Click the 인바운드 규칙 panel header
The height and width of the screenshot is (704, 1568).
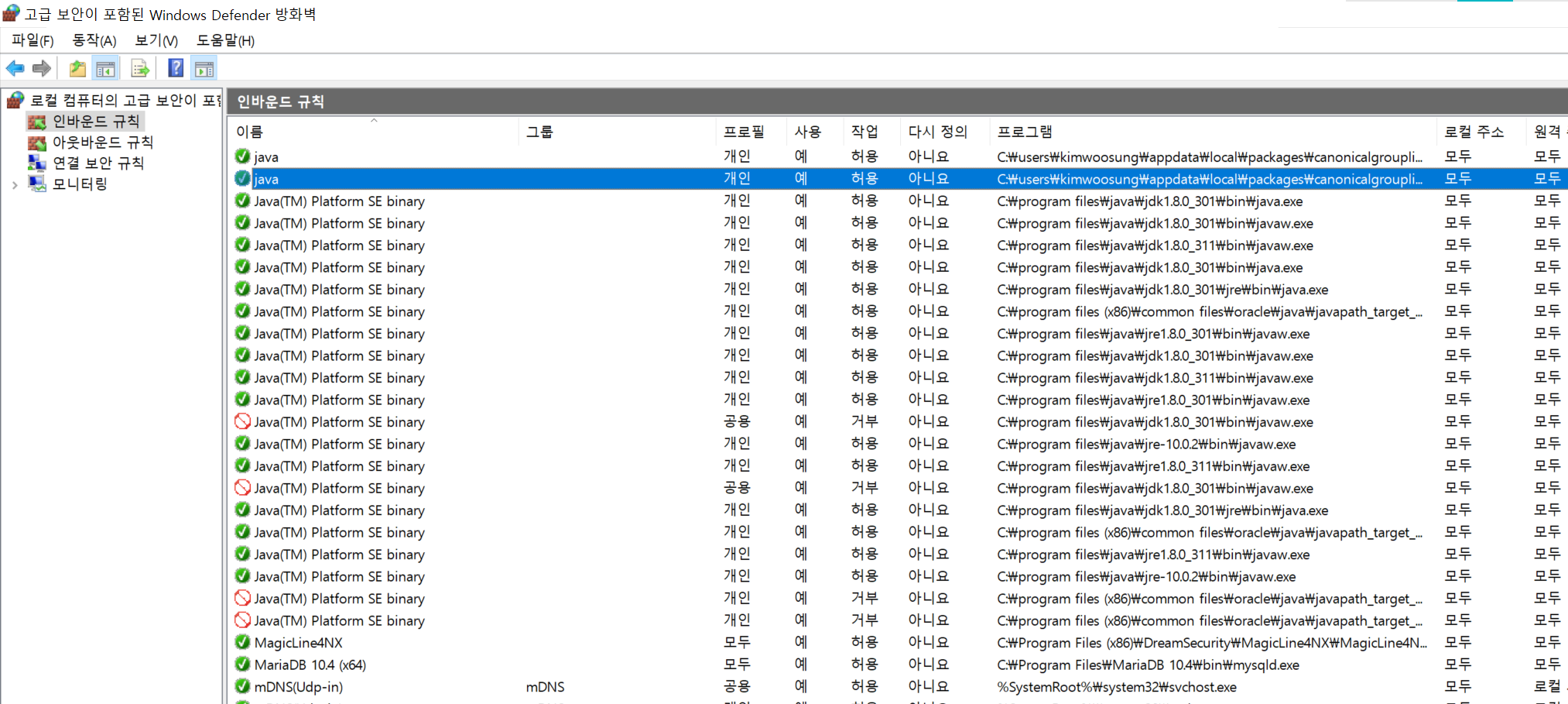pyautogui.click(x=898, y=101)
